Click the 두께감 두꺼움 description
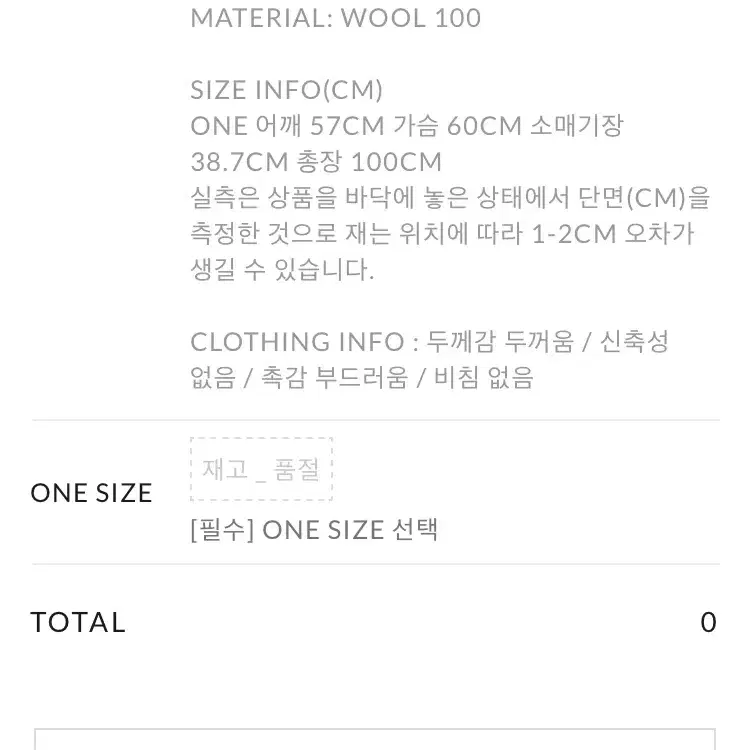Viewport: 750px width, 750px height. coord(499,342)
